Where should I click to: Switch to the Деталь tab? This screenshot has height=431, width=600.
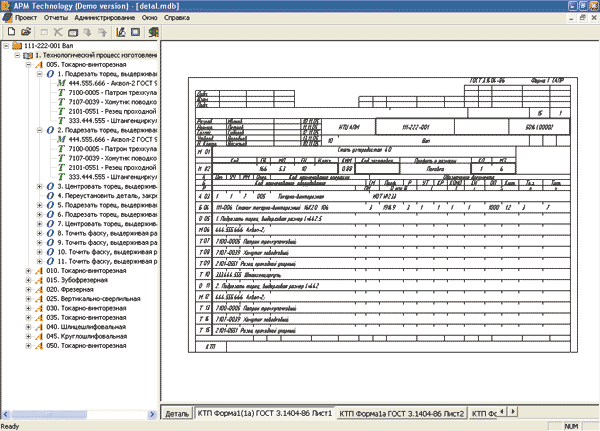(177, 411)
